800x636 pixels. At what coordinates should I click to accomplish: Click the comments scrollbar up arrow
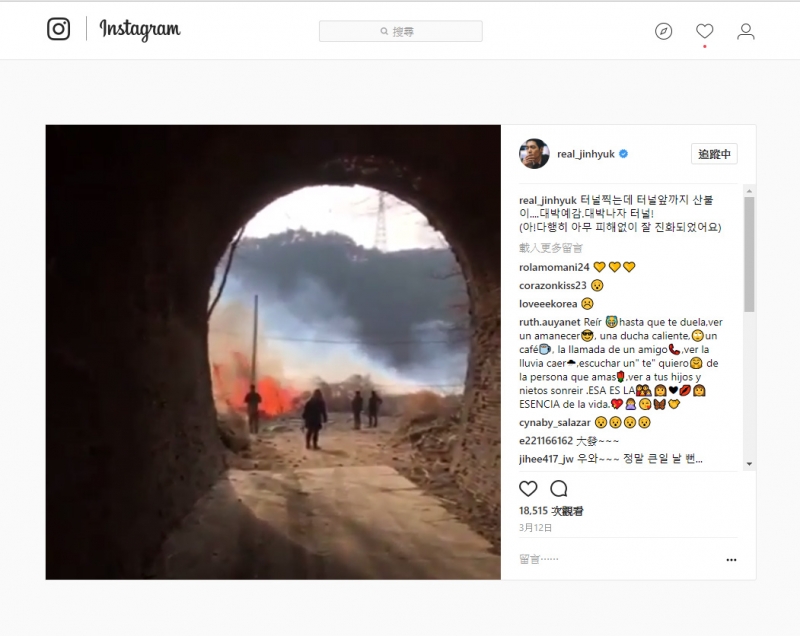(x=749, y=191)
